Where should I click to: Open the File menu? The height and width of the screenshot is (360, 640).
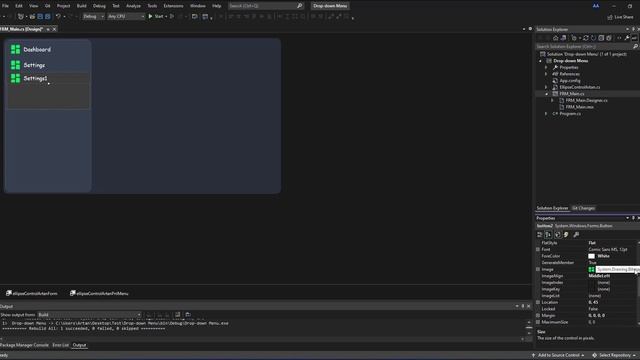tap(5, 6)
